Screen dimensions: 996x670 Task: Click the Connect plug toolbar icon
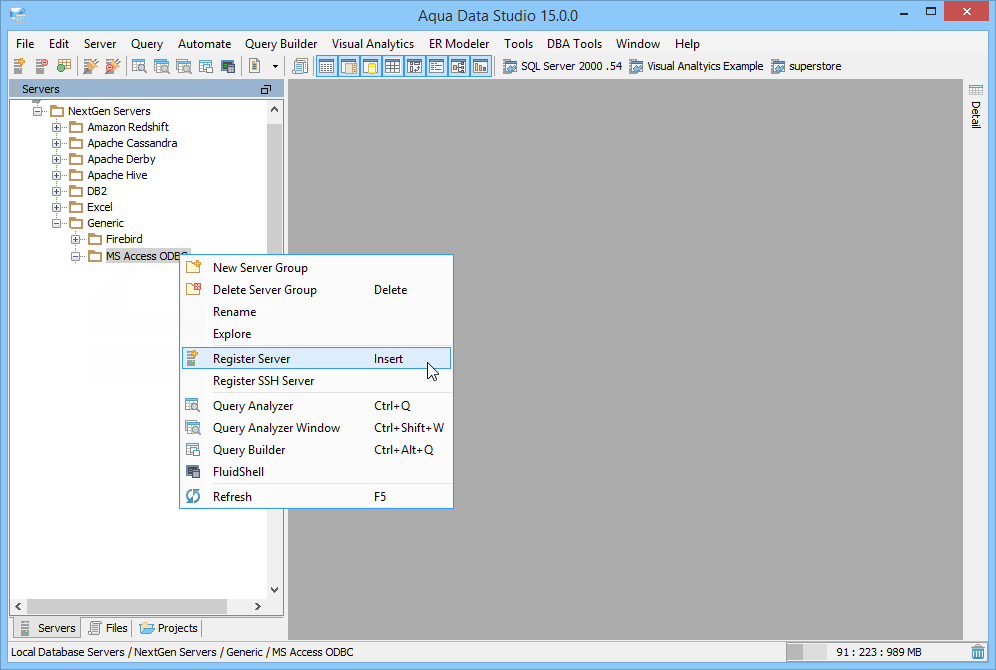tap(91, 65)
